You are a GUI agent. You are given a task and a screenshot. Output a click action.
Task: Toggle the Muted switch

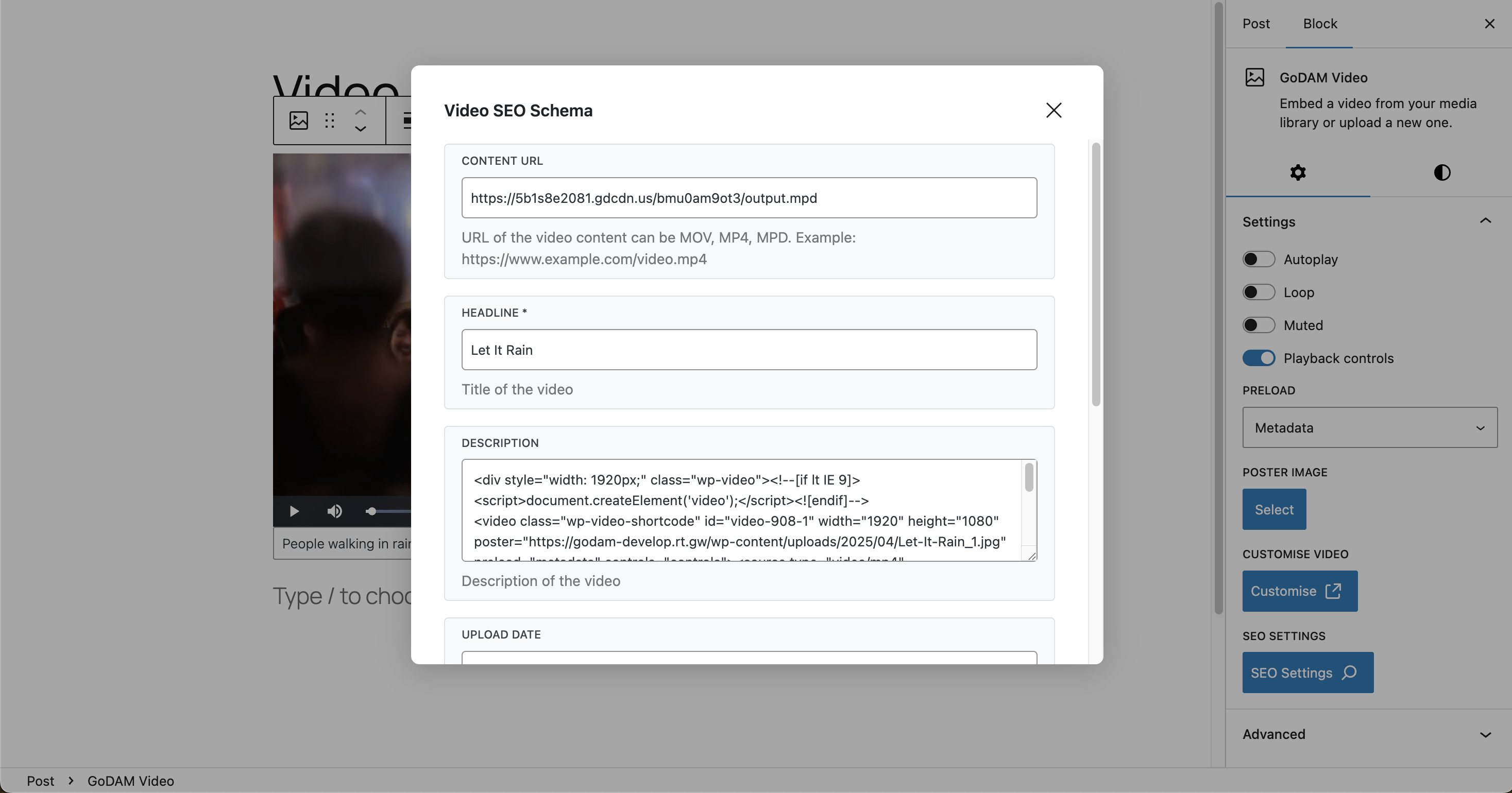1259,325
